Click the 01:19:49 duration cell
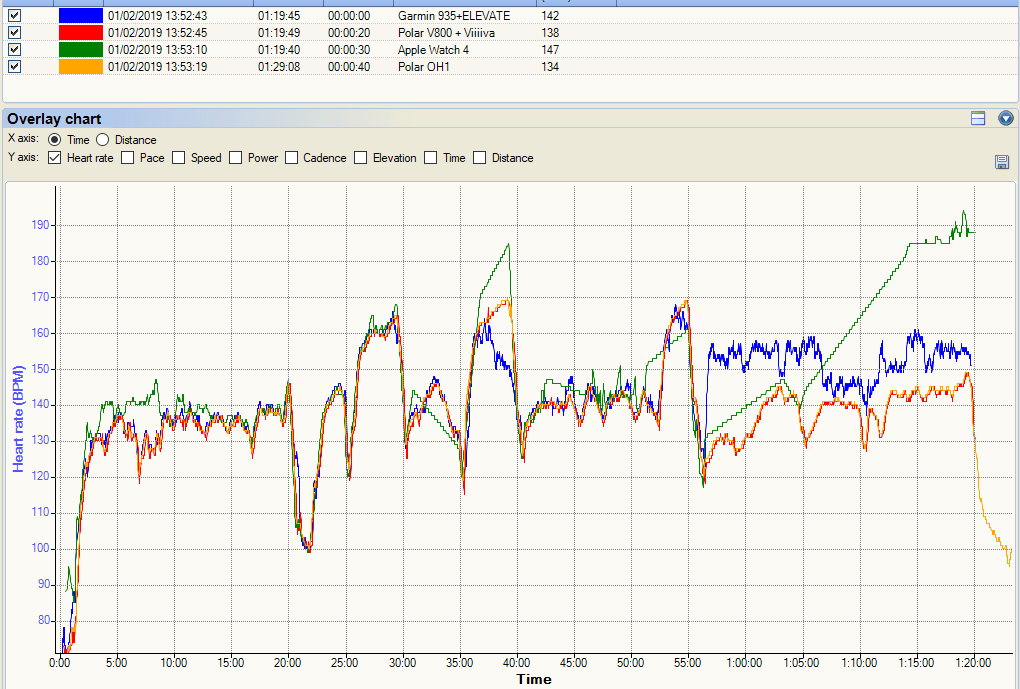 [279, 33]
